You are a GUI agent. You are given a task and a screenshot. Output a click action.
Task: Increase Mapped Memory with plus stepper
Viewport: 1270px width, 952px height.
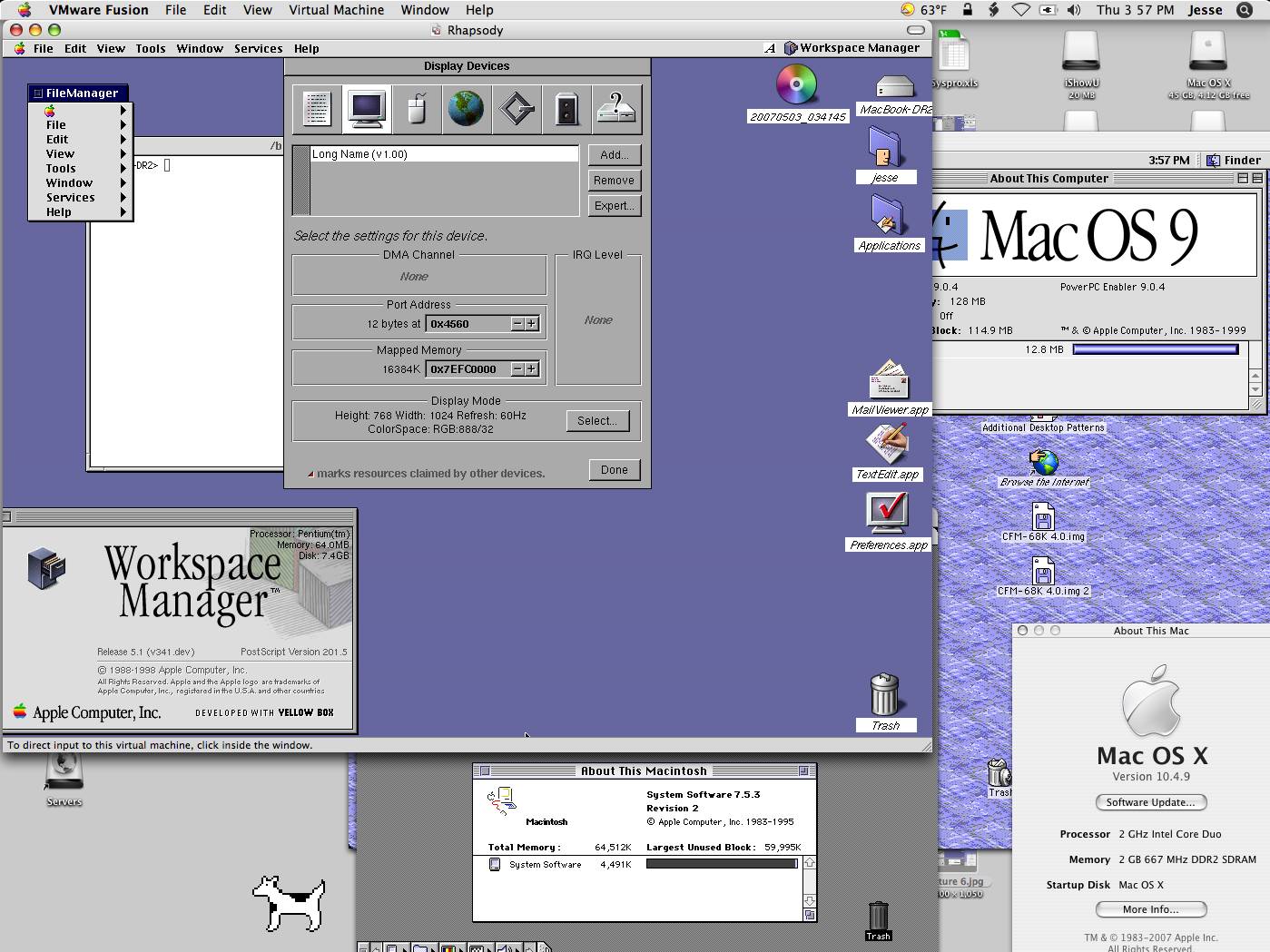pyautogui.click(x=532, y=369)
